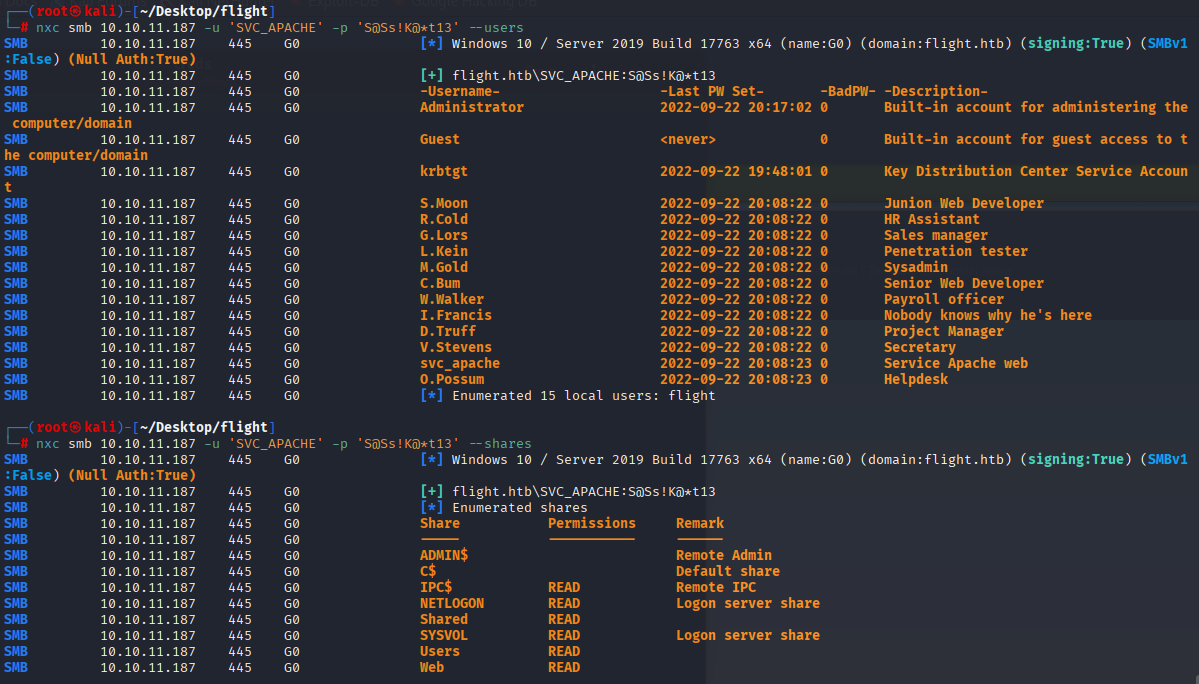Click krbtgt's '2022-09-22 19:48:01' timestamp
This screenshot has width=1199, height=684.
[736, 172]
